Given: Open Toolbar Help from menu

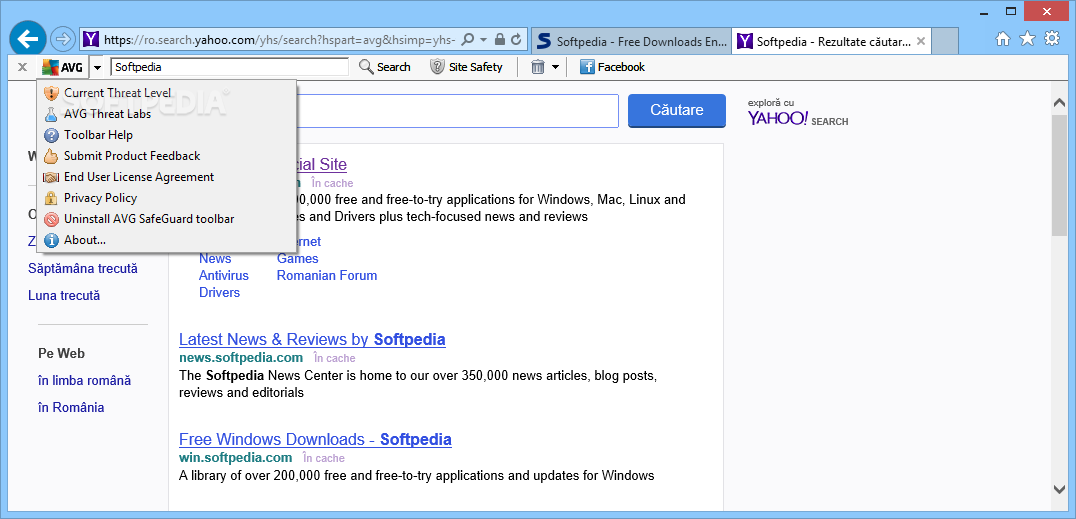Looking at the screenshot, I should click(x=166, y=135).
